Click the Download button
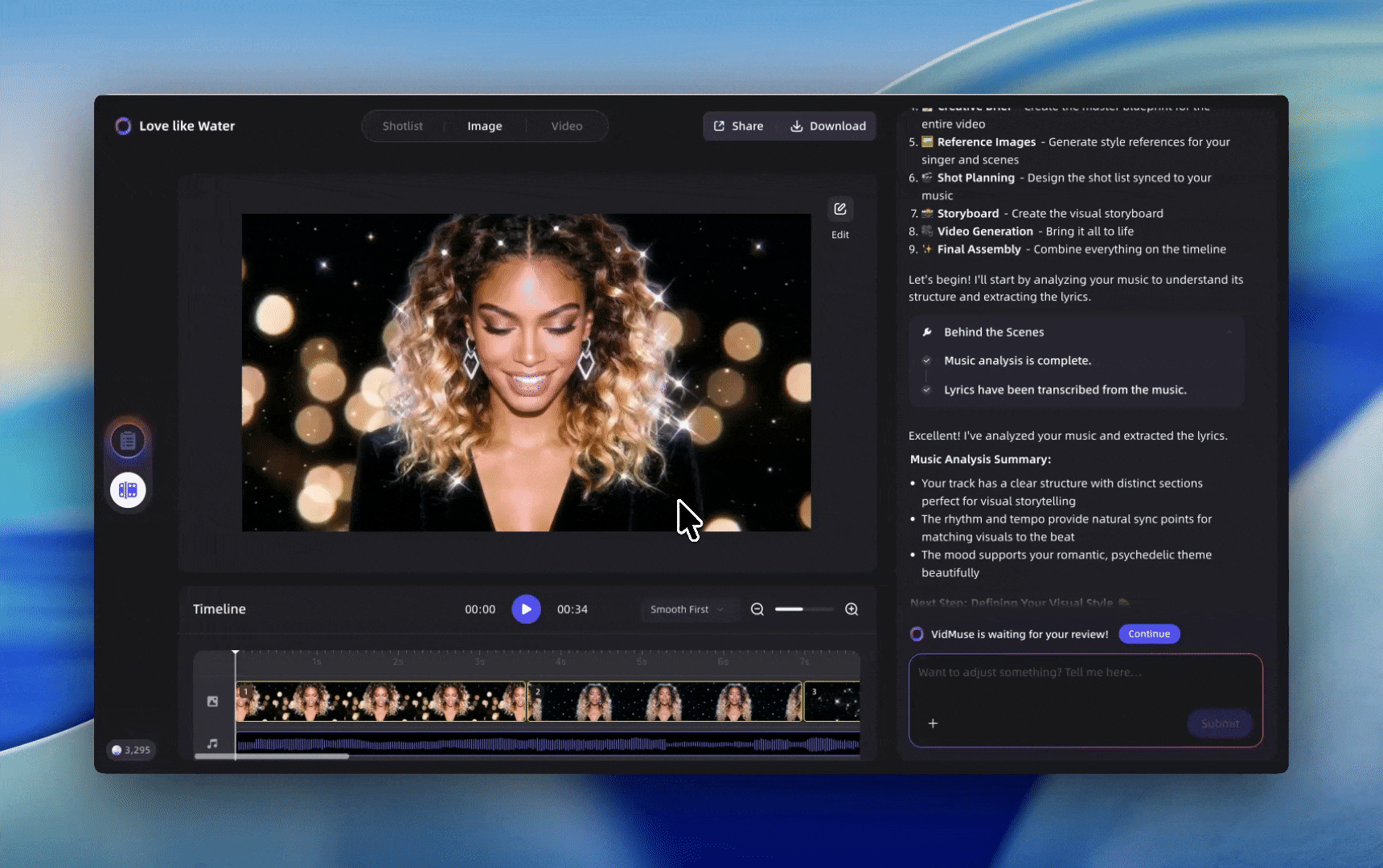 [828, 126]
